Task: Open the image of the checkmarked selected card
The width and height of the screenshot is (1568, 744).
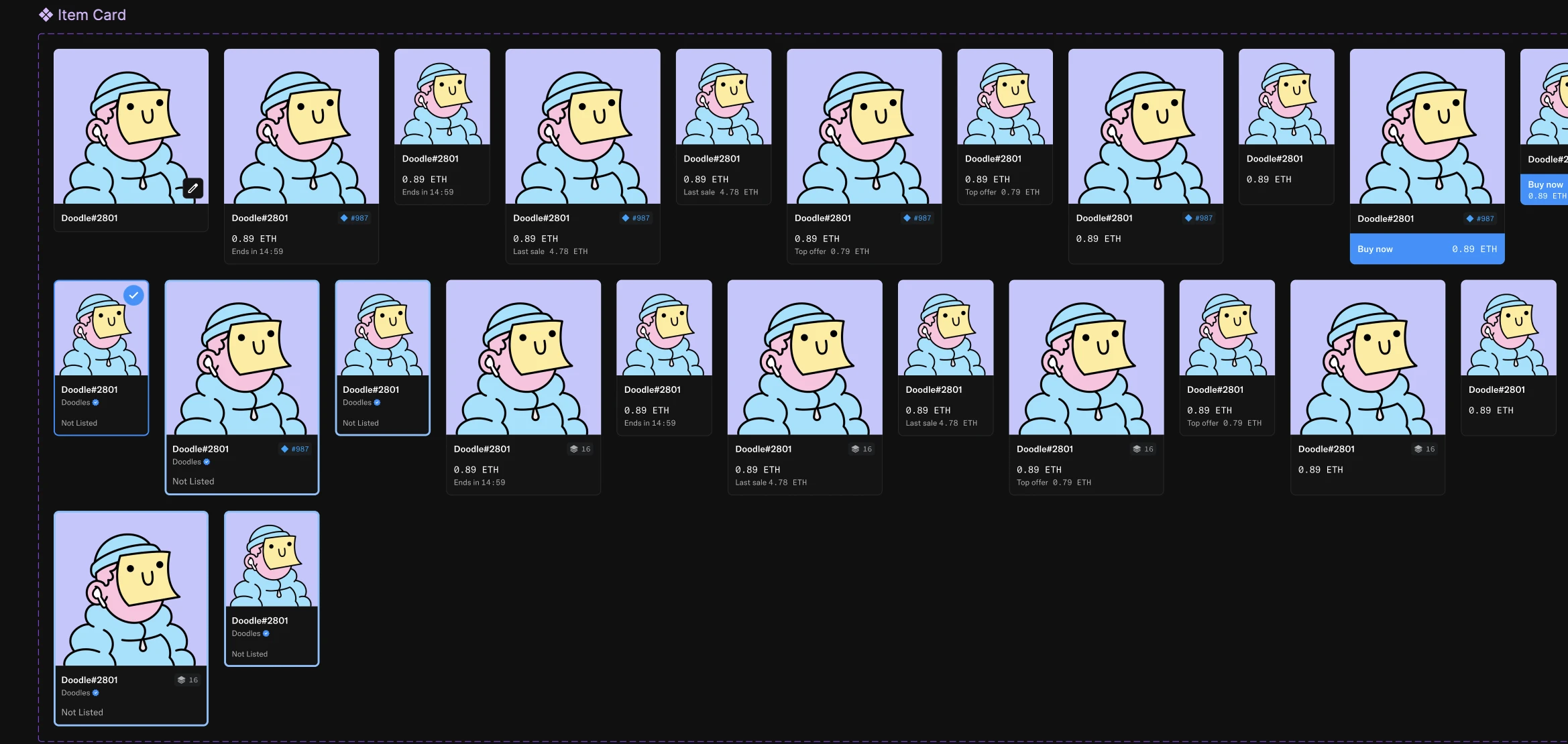Action: point(101,328)
